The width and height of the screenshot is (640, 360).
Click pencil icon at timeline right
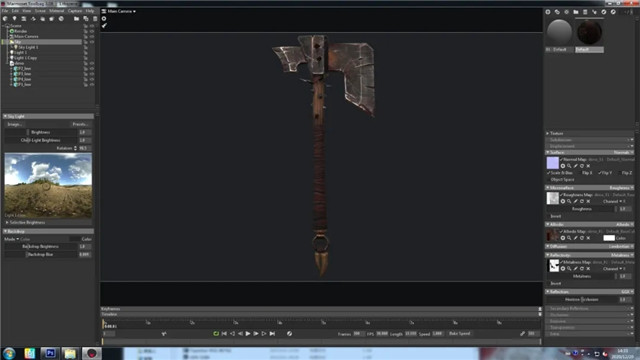(x=522, y=333)
